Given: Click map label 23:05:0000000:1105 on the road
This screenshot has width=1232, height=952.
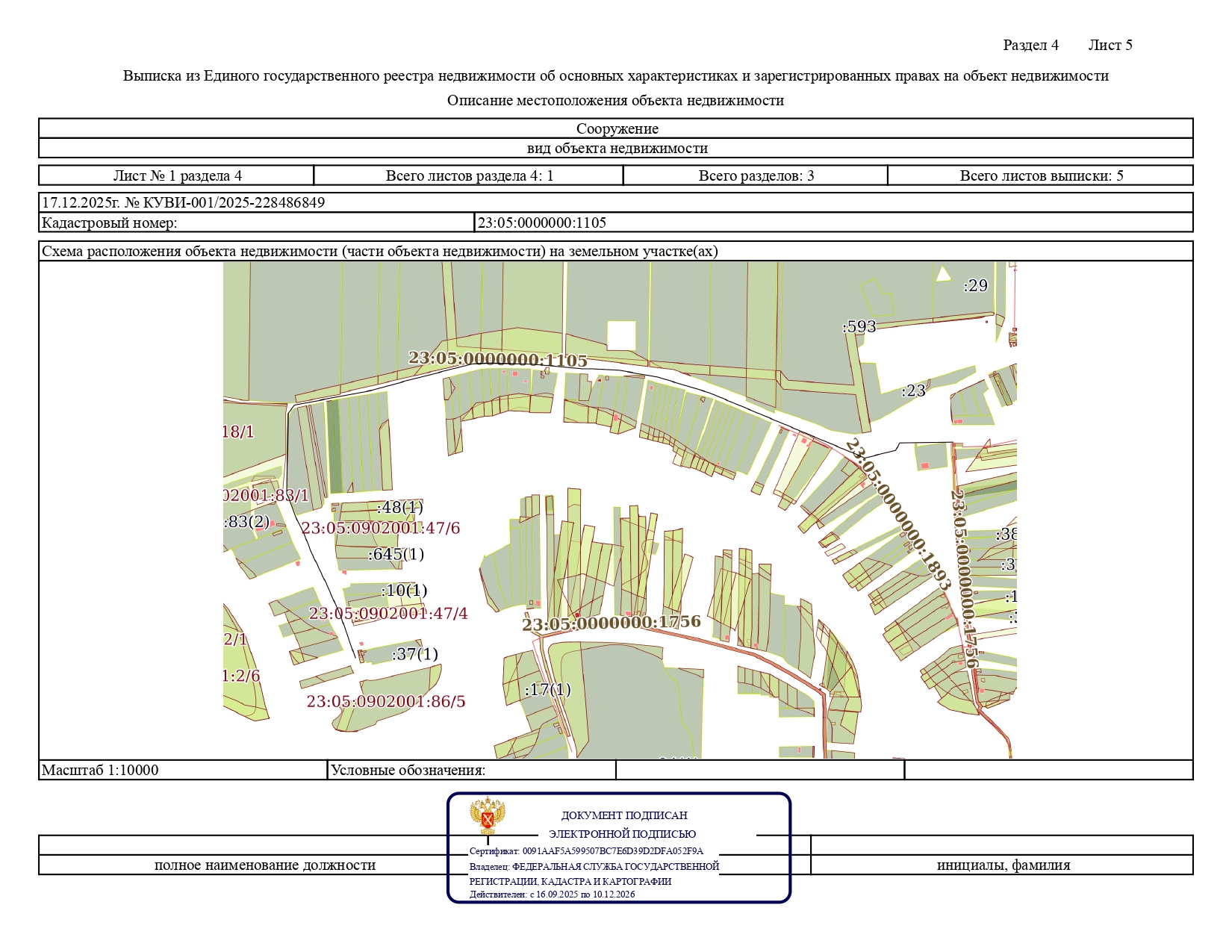Looking at the screenshot, I should point(498,359).
